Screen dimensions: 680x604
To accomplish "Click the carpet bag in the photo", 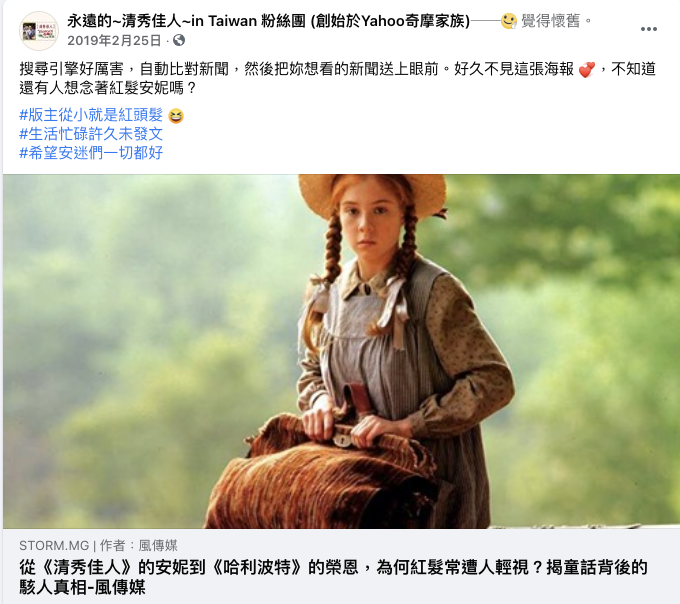I will click(x=332, y=470).
